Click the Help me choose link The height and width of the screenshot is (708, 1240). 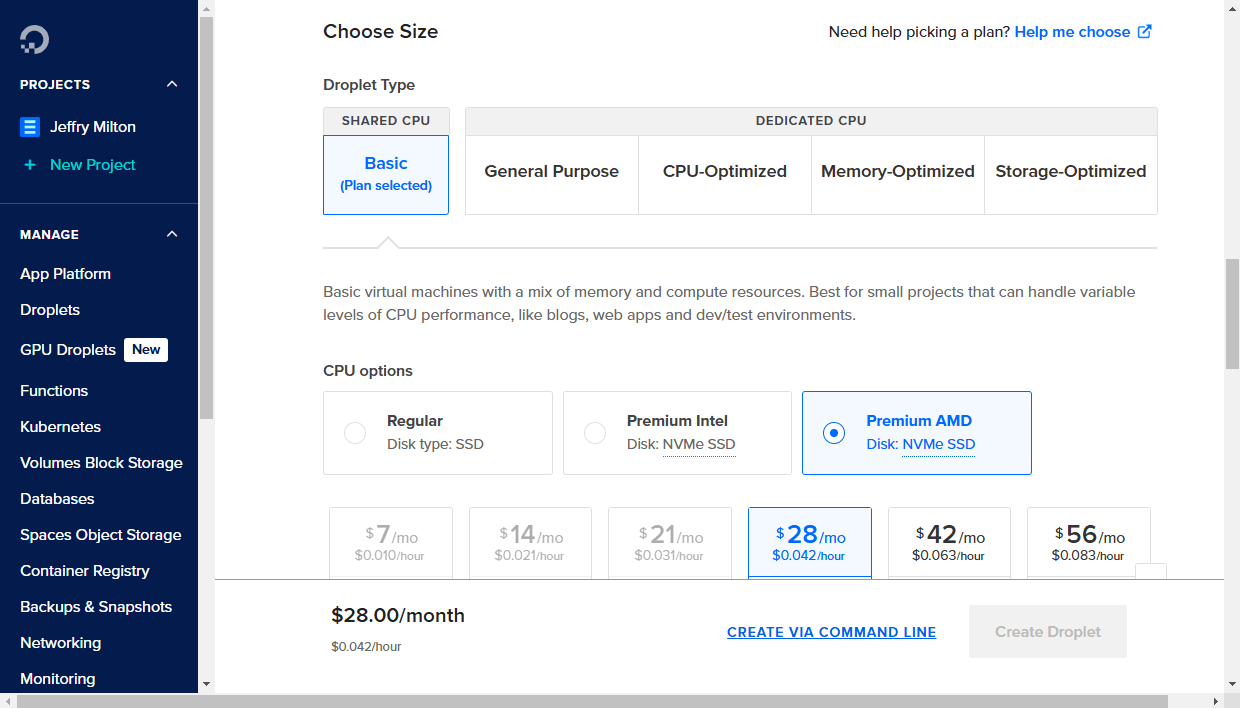[x=1073, y=31]
